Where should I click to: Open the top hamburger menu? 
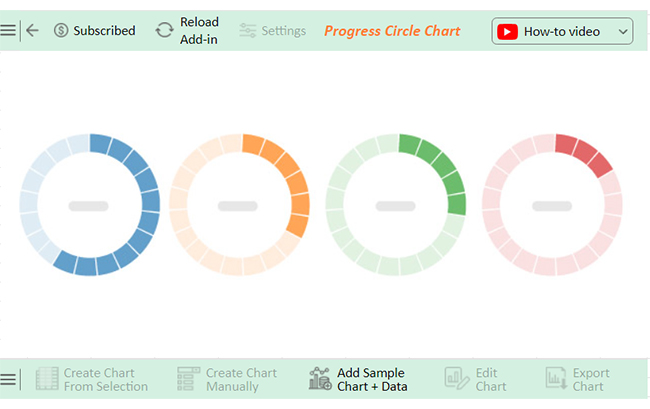pos(8,31)
